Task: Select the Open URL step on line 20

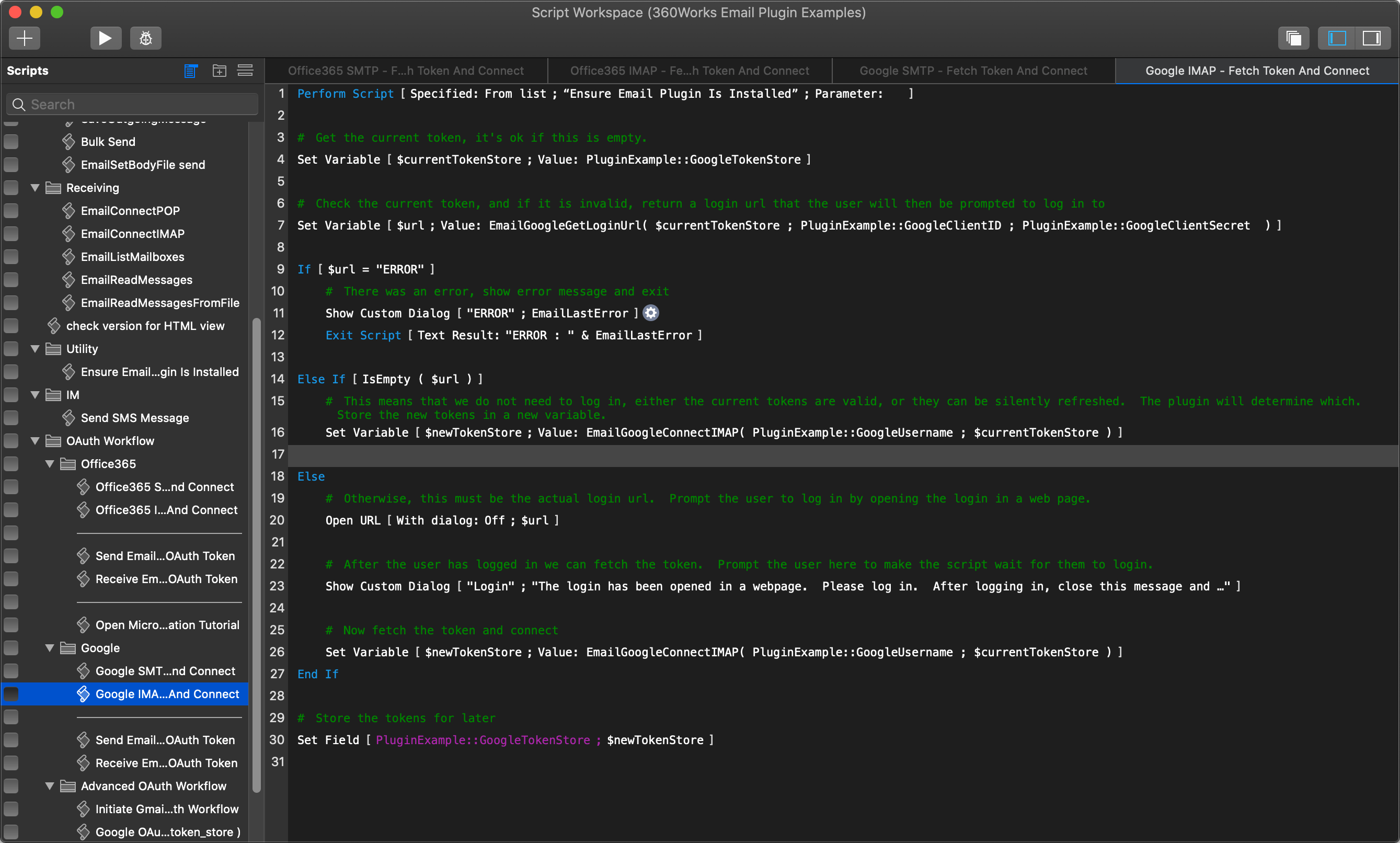Action: [442, 520]
